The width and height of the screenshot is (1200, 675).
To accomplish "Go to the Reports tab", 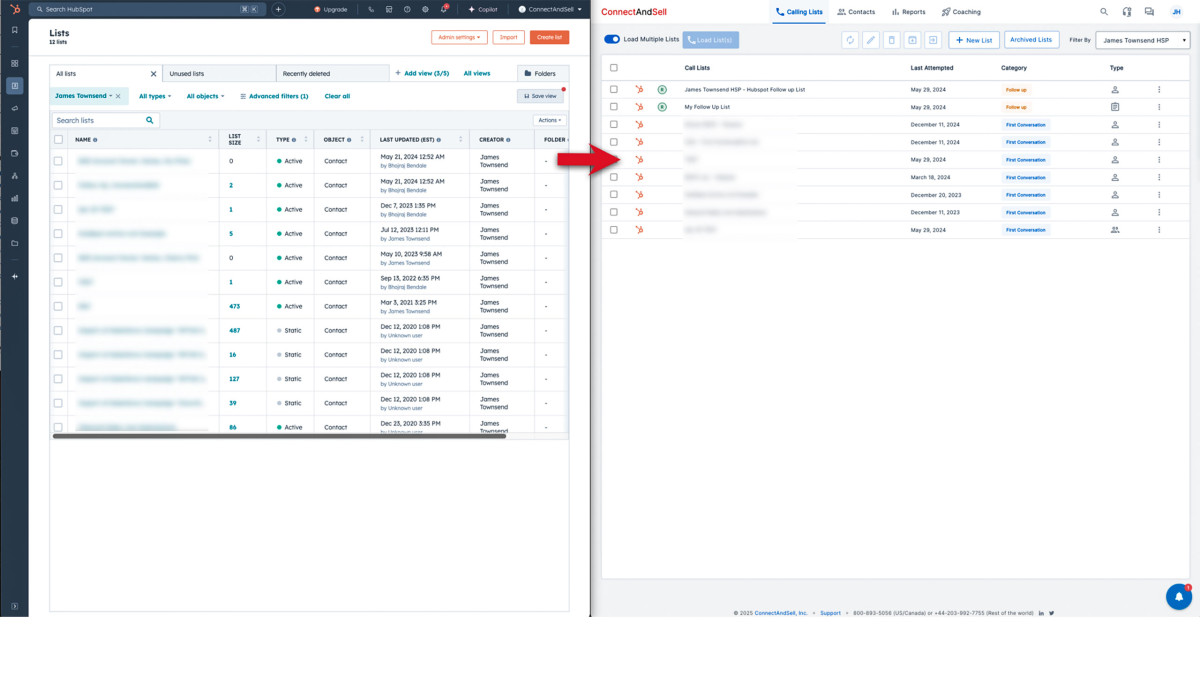I will 908,12.
